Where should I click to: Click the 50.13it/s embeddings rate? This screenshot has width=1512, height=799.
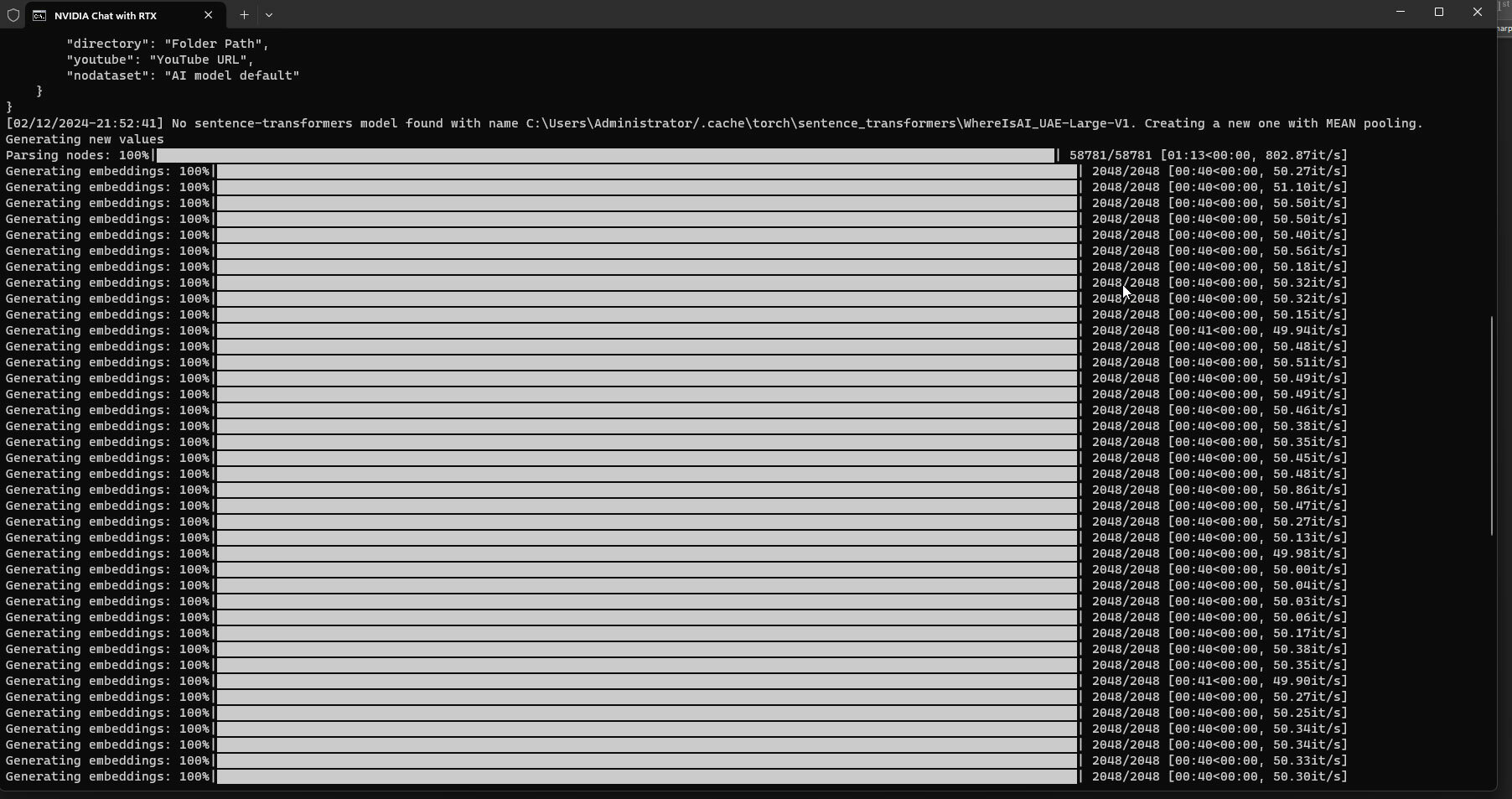pos(1307,537)
